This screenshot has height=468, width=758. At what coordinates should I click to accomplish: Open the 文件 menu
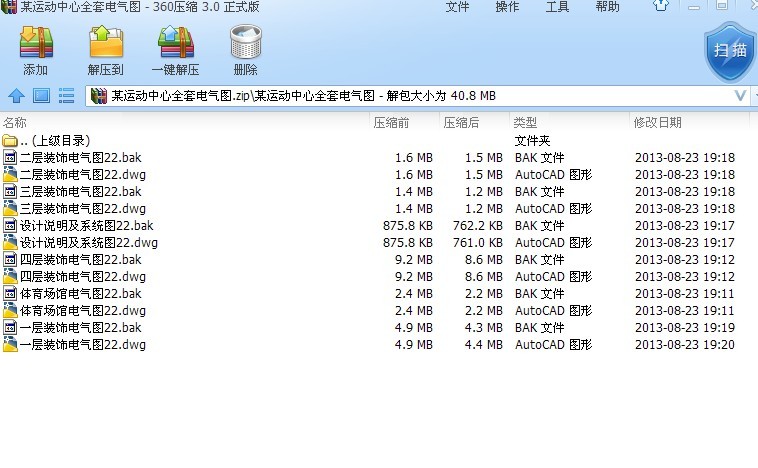point(457,6)
